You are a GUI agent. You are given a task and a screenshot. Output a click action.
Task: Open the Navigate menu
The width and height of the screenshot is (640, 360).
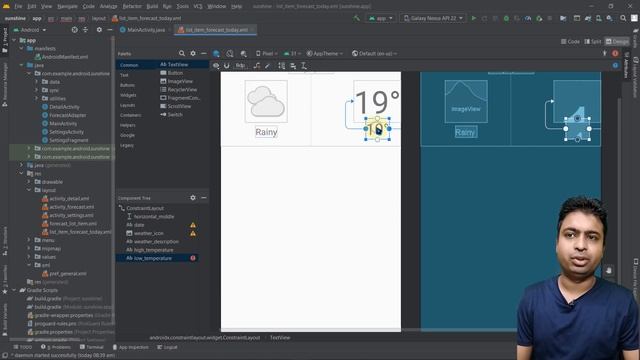(67, 6)
